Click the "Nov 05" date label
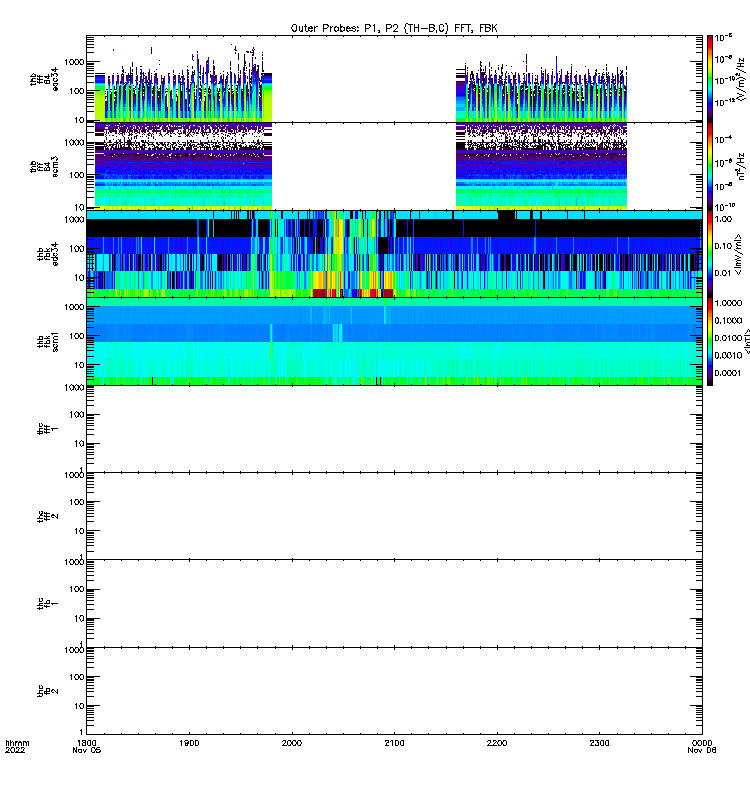Screen dimensions: 750x800 point(87,750)
